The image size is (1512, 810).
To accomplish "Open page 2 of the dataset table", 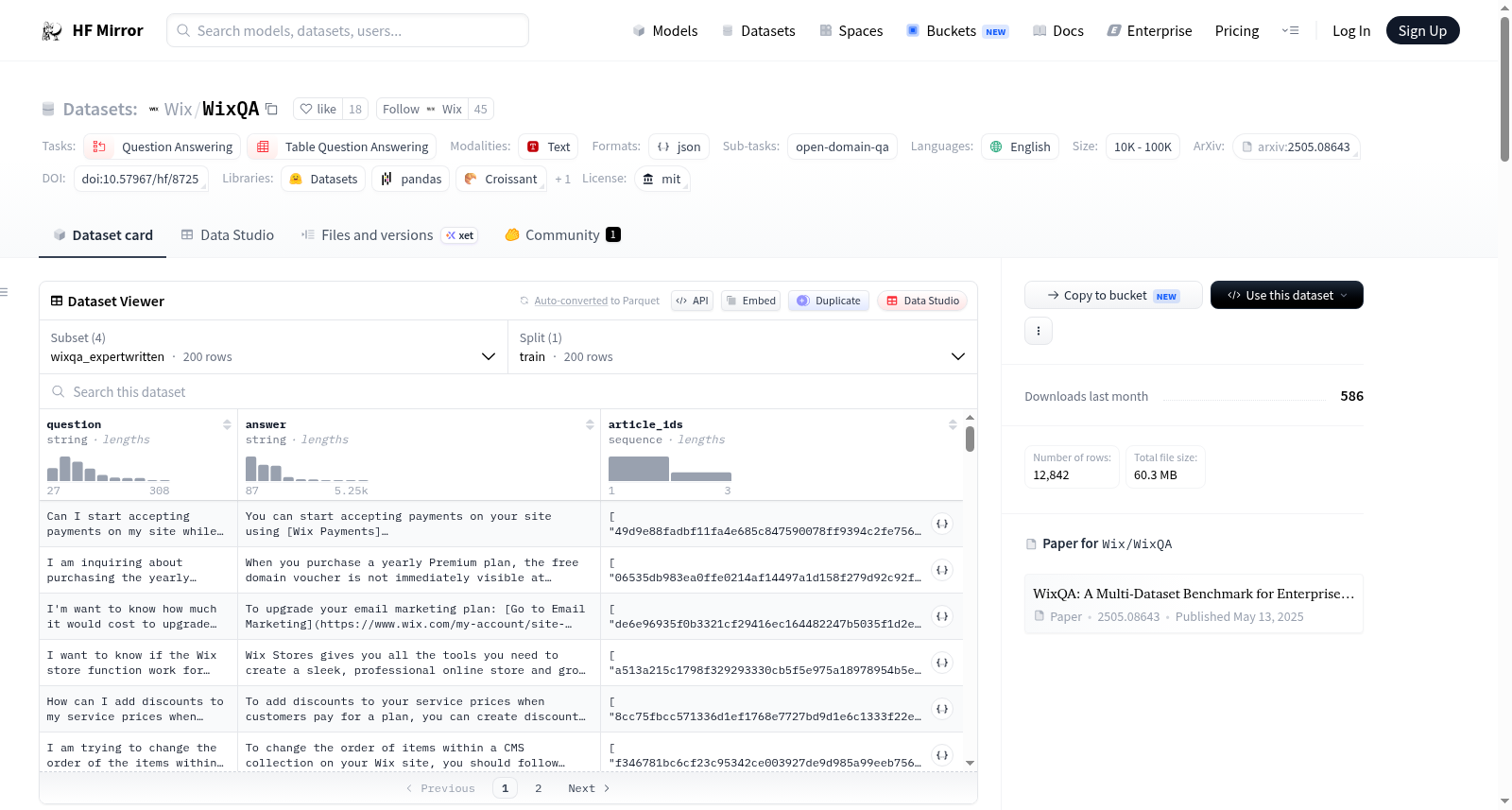I will pos(539,788).
